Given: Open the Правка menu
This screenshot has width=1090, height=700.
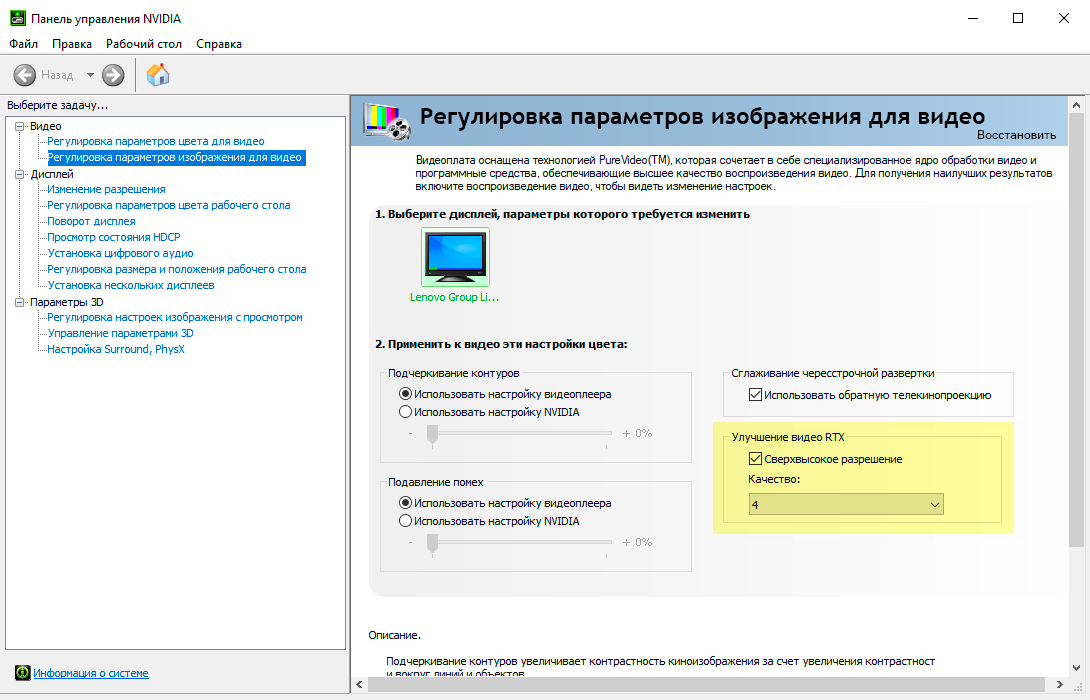Looking at the screenshot, I should pos(72,44).
